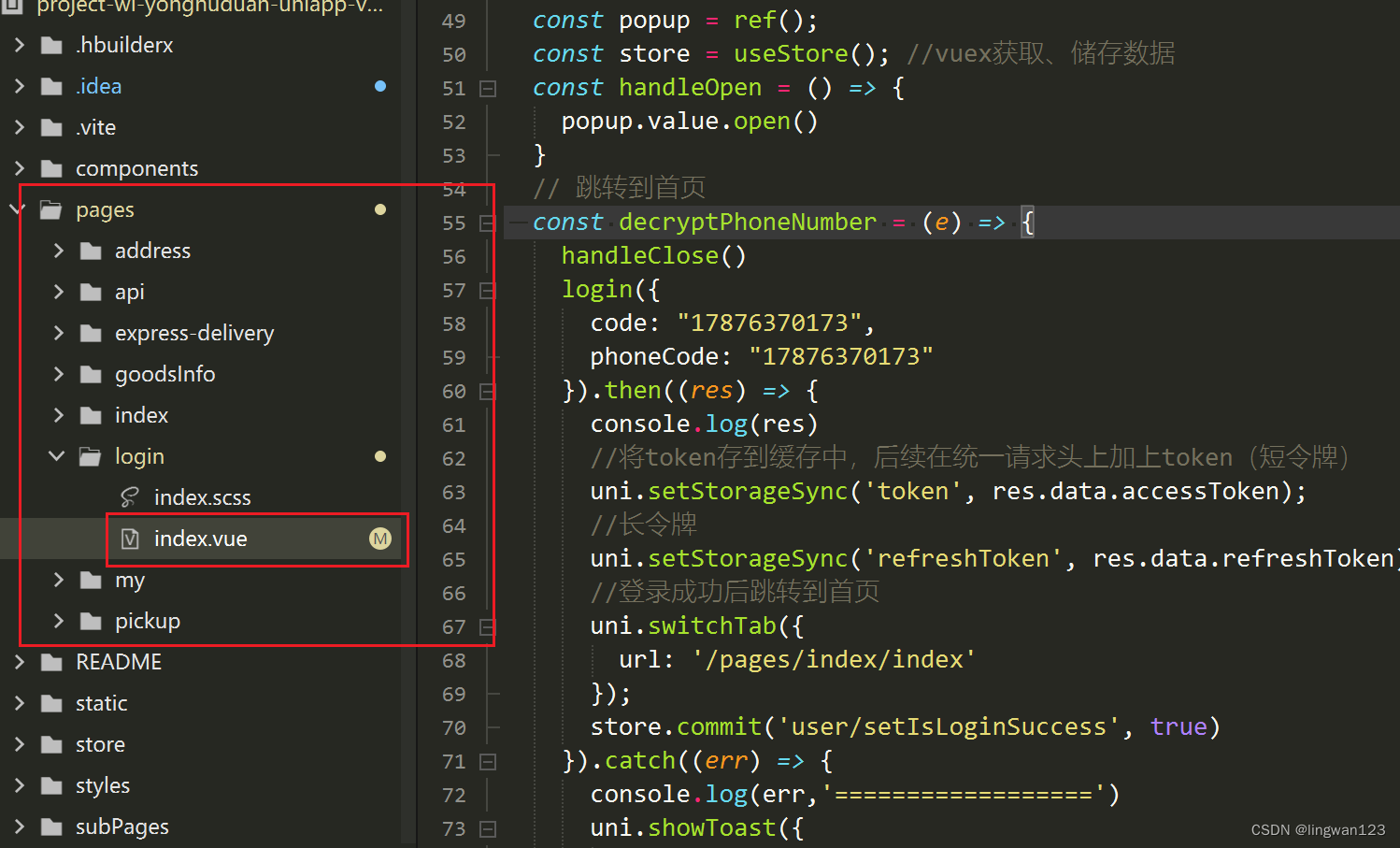Viewport: 1400px width, 848px height.
Task: Click line number 63 in the gutter
Action: 454,492
